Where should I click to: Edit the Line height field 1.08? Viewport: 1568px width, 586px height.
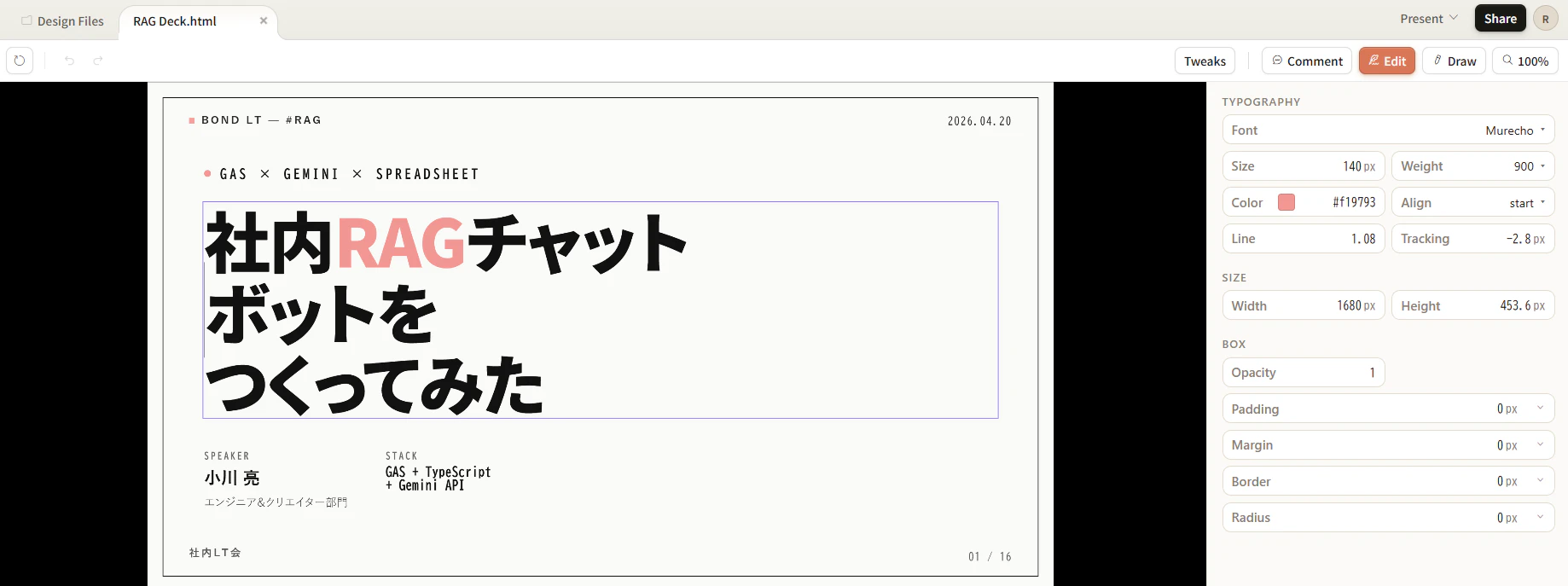point(1303,239)
